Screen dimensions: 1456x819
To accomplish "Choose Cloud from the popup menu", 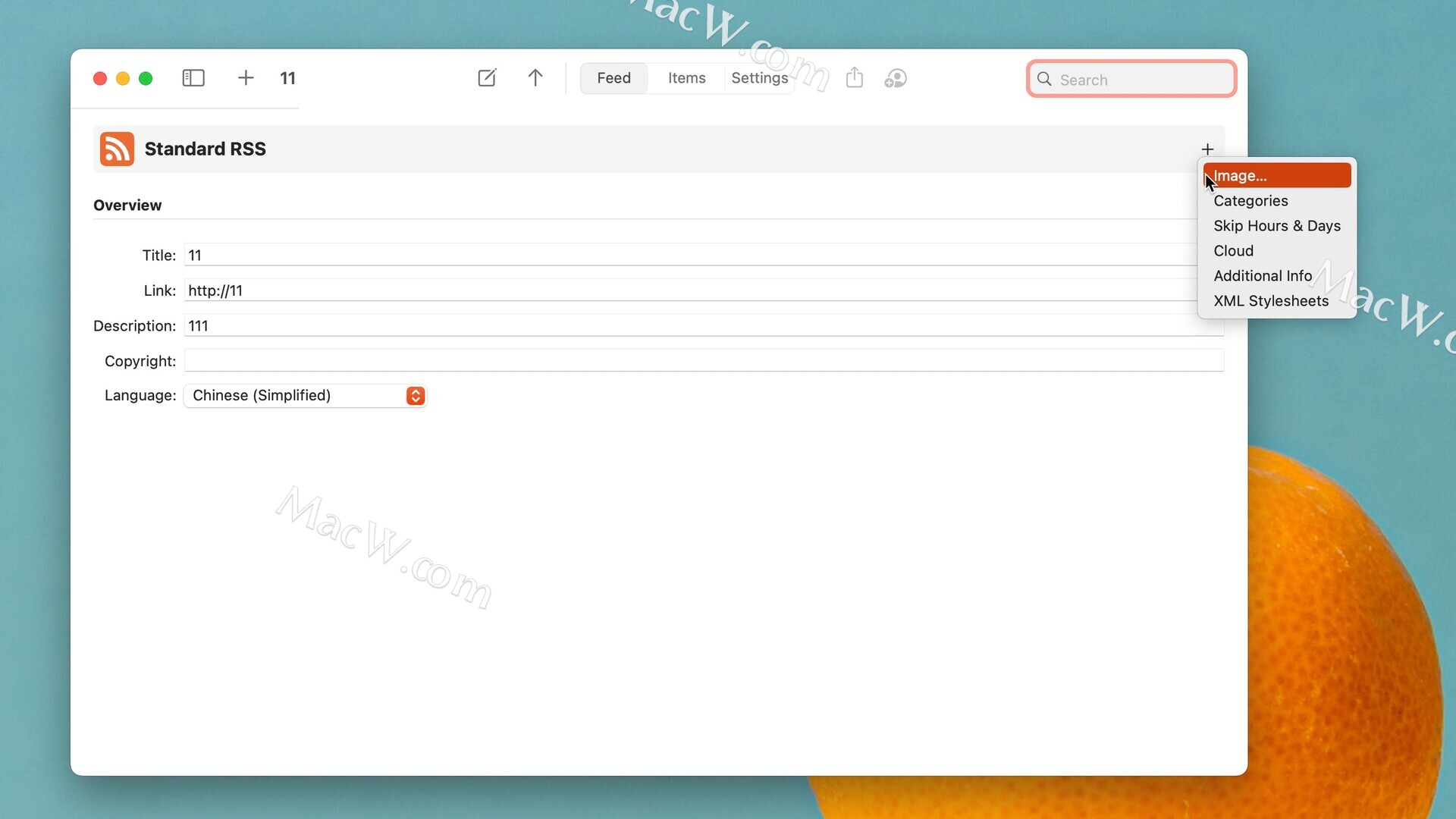I will coord(1277,250).
